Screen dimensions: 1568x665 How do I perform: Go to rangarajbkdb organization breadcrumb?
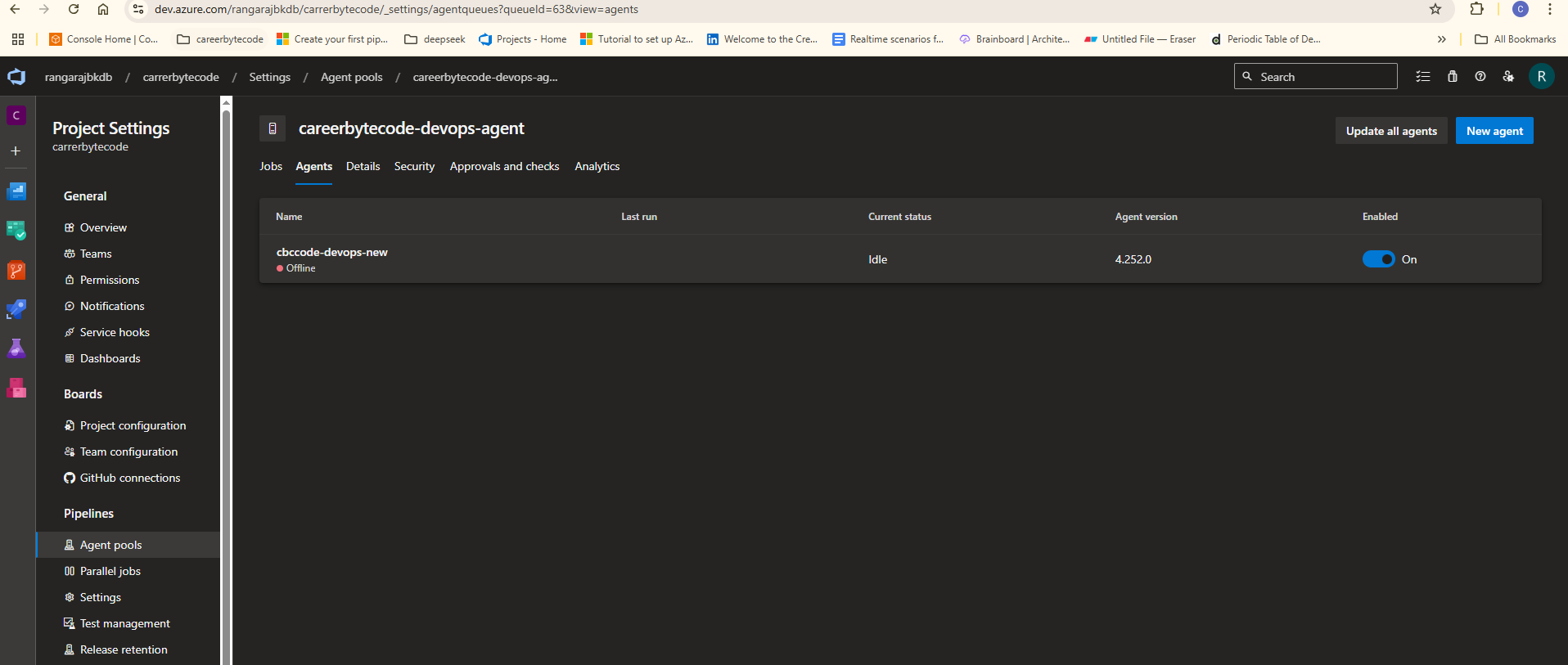pyautogui.click(x=79, y=77)
